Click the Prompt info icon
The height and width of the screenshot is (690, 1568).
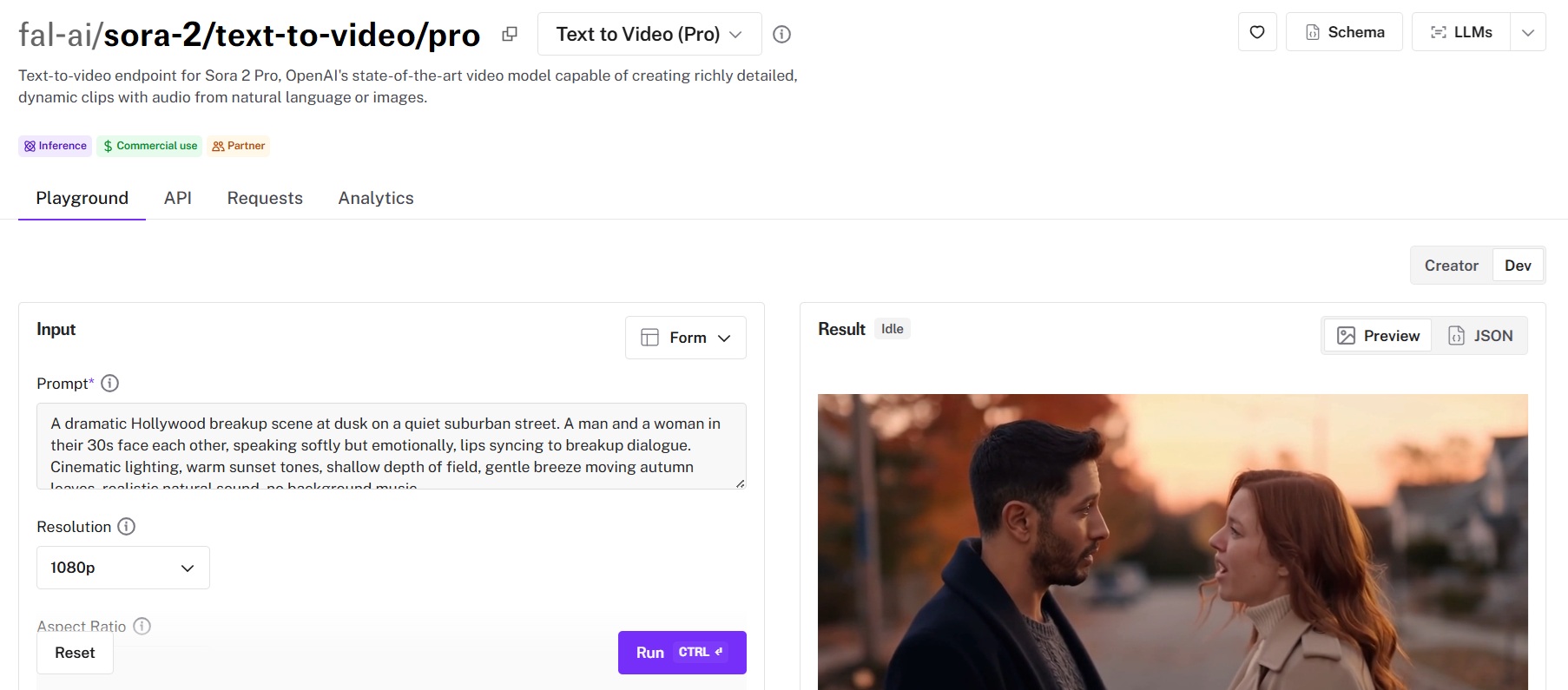[x=109, y=383]
